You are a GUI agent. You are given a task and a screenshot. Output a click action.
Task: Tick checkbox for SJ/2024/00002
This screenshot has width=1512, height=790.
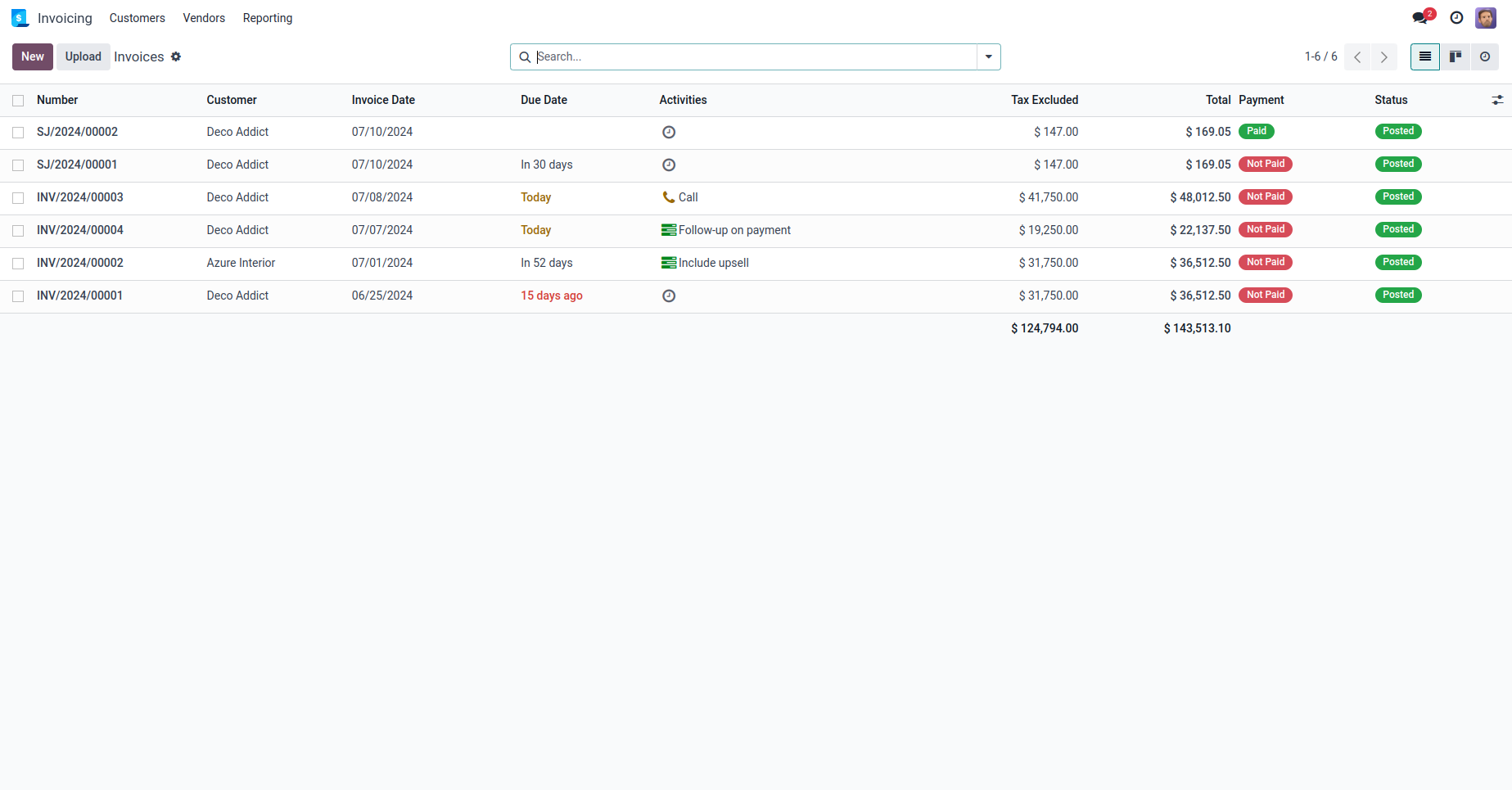[18, 133]
